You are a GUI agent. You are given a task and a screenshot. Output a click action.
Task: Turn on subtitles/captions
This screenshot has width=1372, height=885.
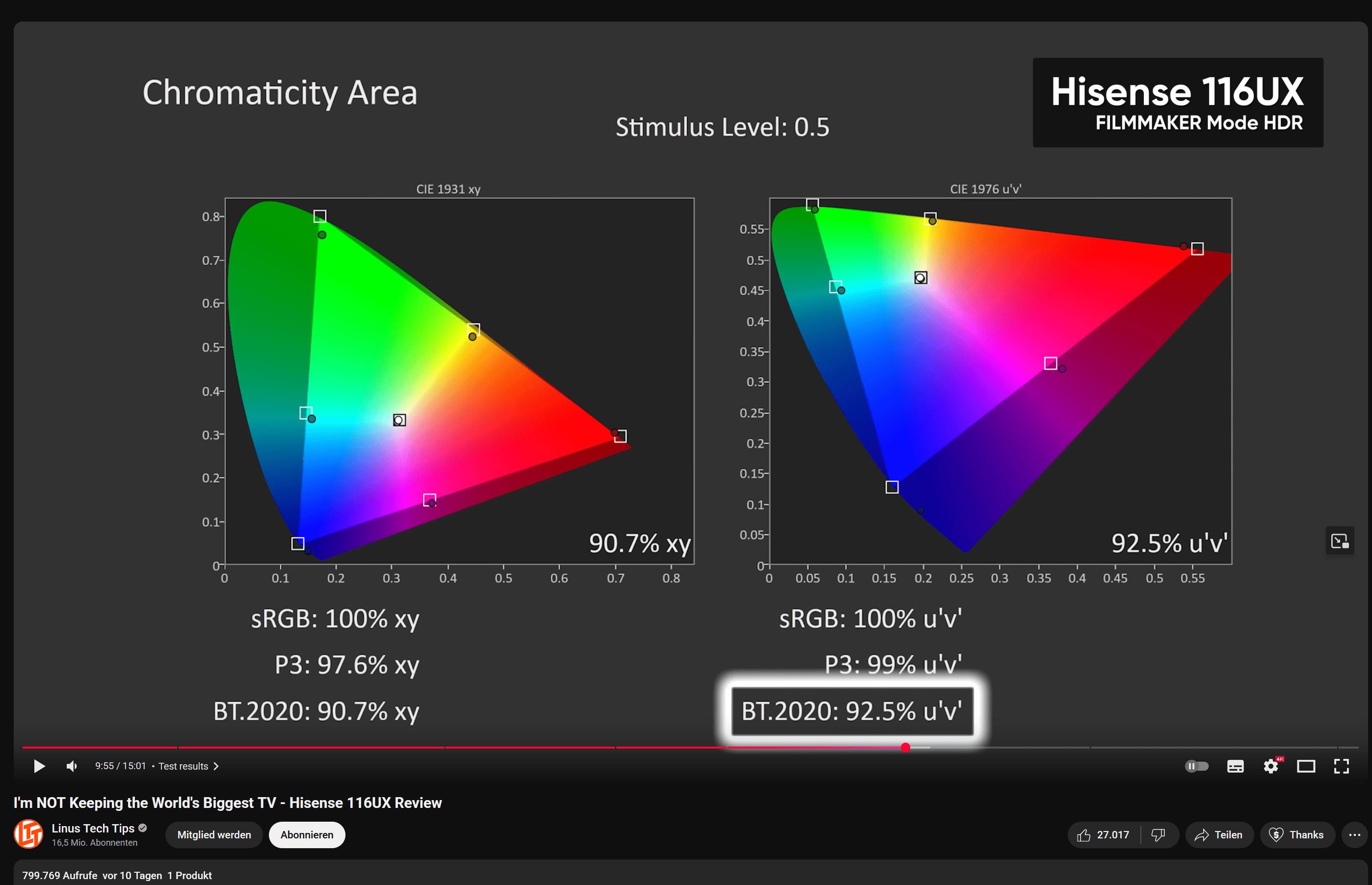click(1235, 766)
